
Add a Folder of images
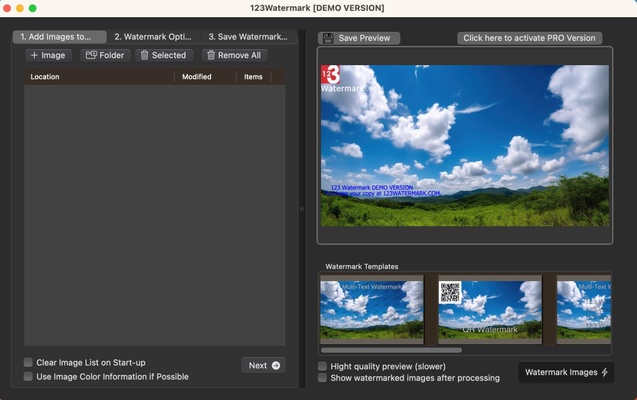tap(105, 55)
